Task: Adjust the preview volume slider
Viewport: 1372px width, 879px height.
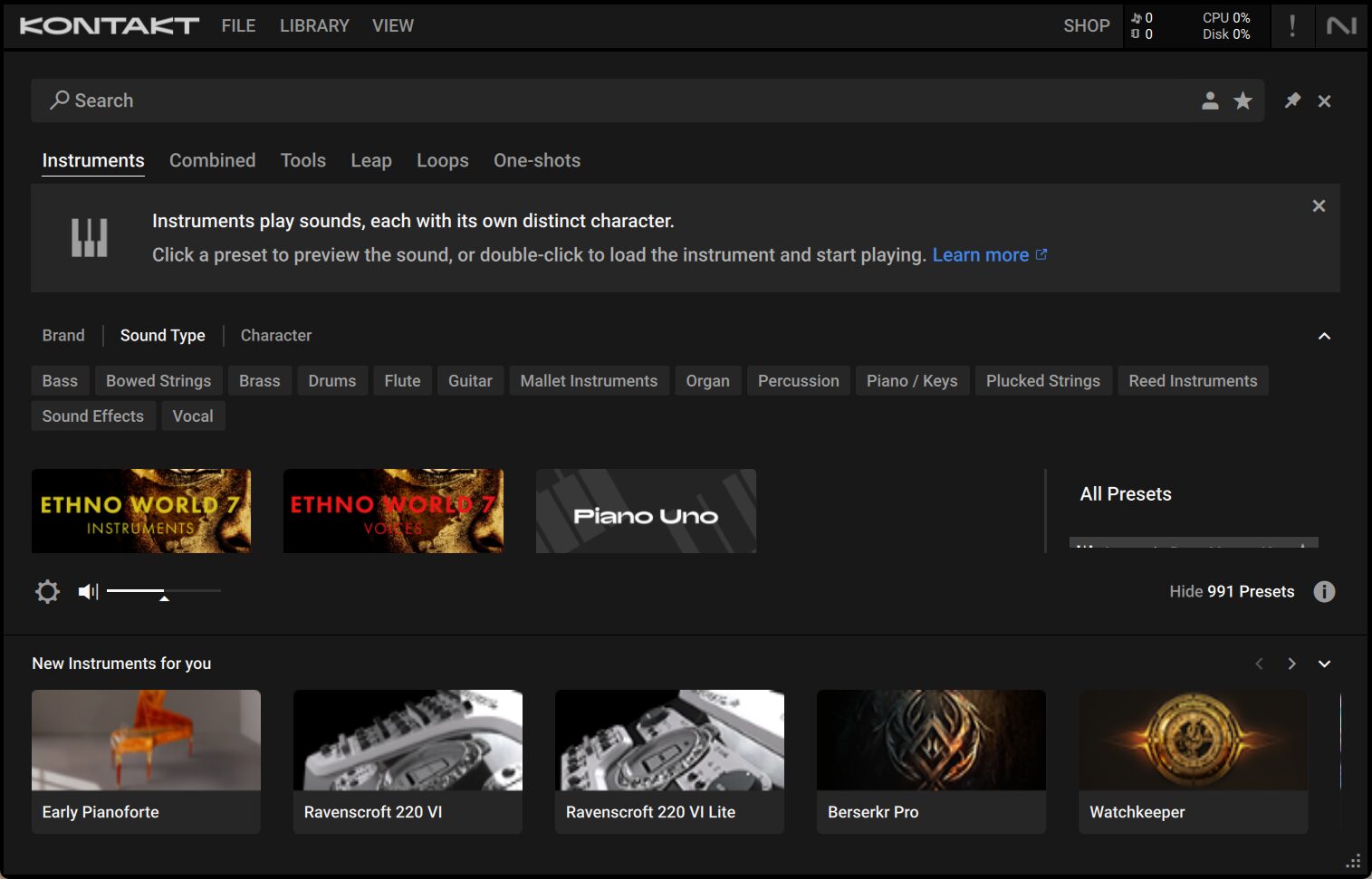Action: (164, 591)
